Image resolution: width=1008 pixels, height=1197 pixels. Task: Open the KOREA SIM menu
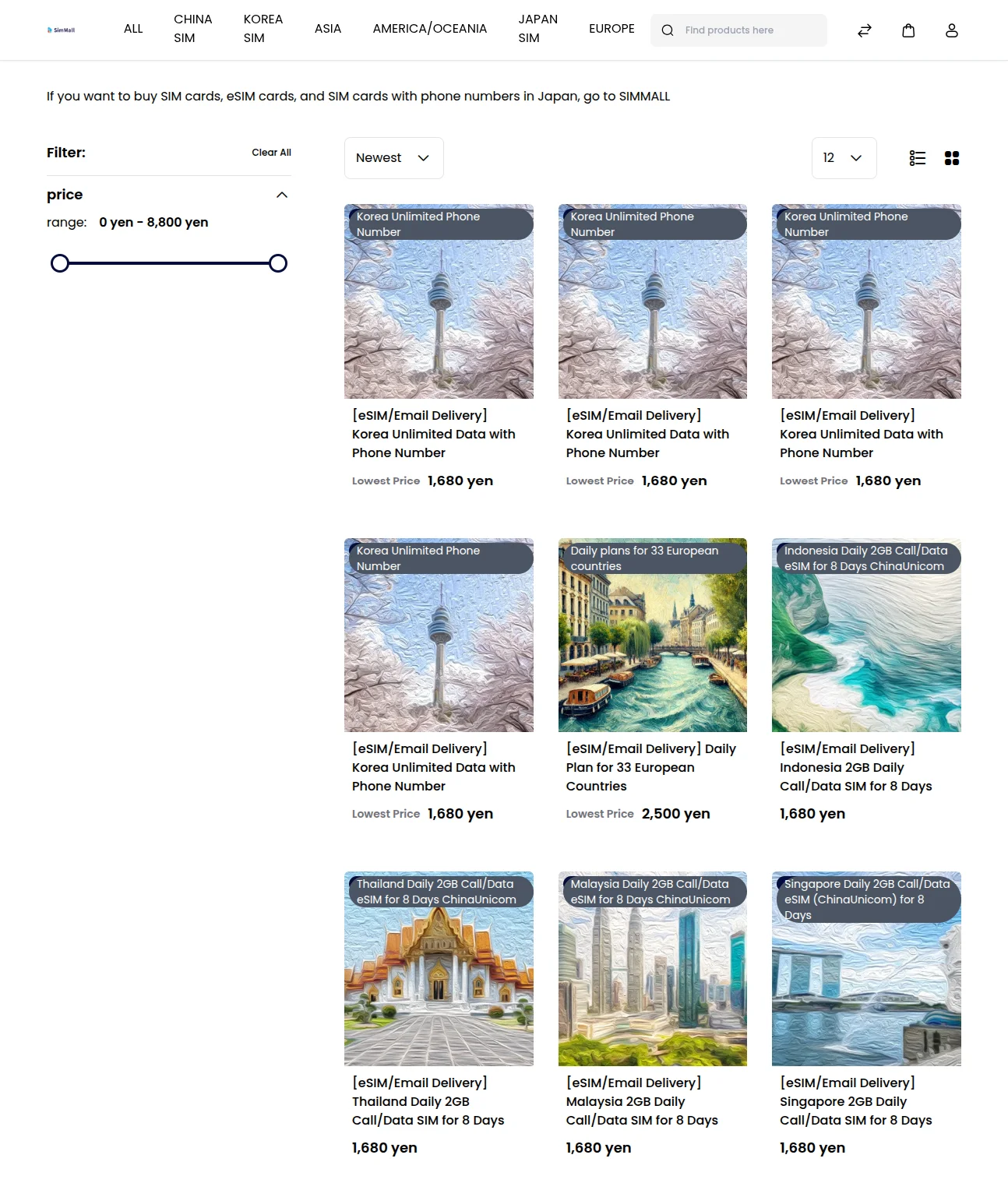coord(263,29)
